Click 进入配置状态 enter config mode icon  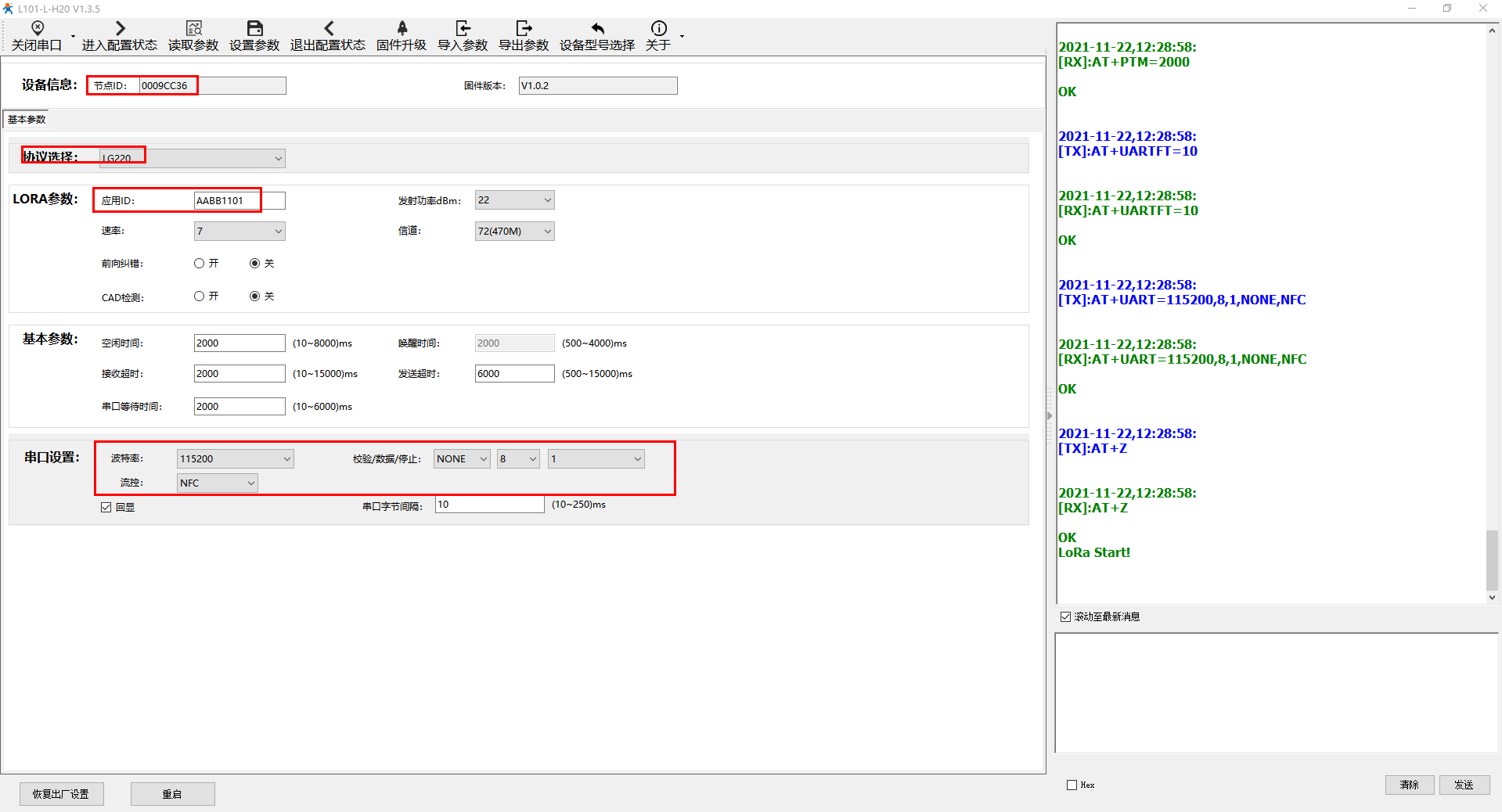[x=120, y=29]
